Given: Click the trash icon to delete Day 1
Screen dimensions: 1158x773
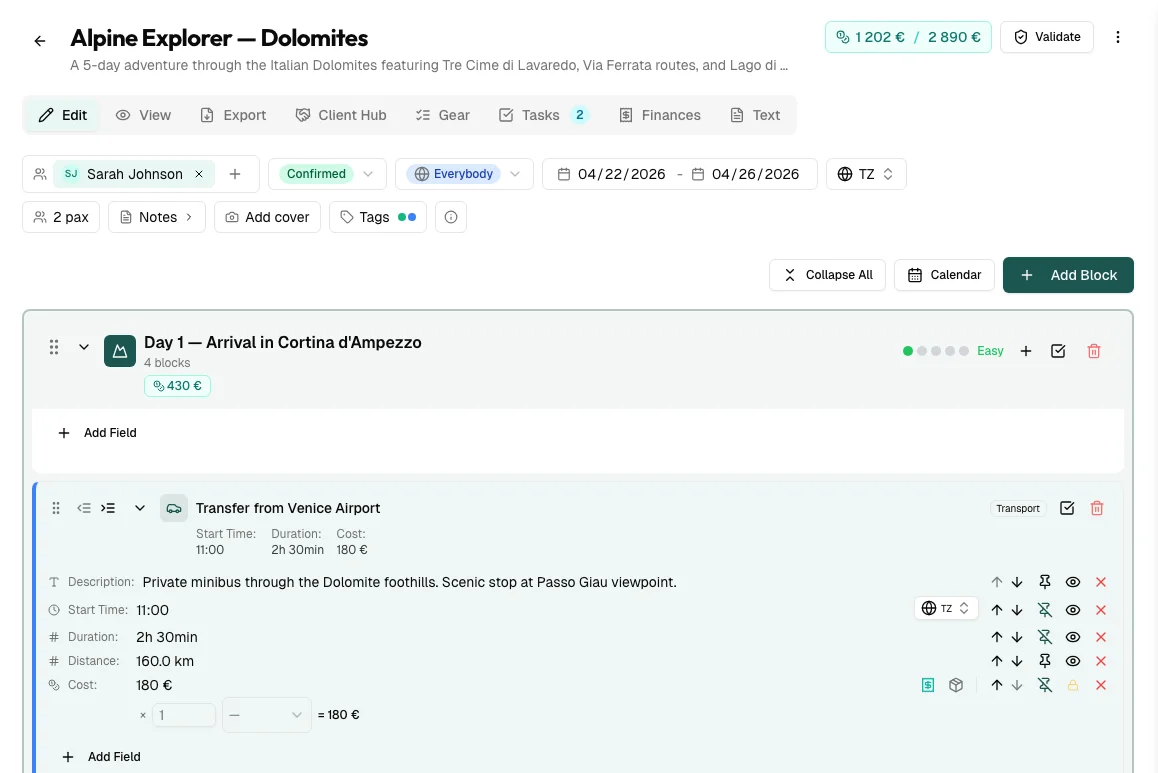Looking at the screenshot, I should tap(1094, 351).
